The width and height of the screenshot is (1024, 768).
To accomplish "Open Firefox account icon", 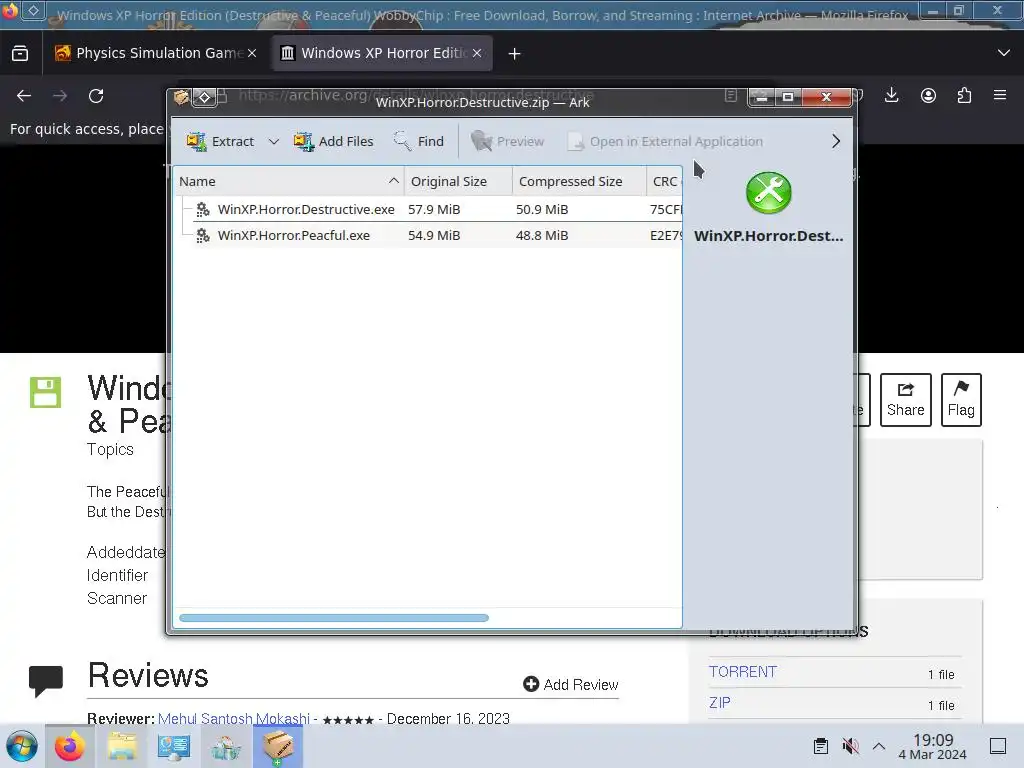I will click(x=928, y=96).
